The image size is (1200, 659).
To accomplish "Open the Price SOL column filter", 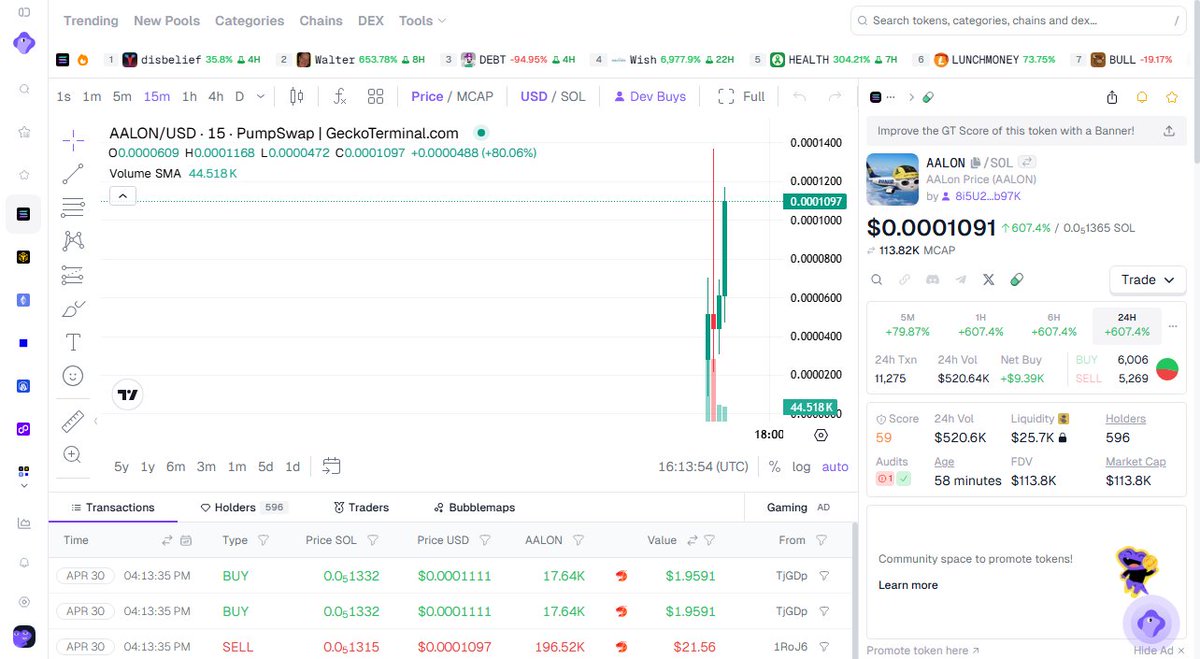I will coord(373,540).
